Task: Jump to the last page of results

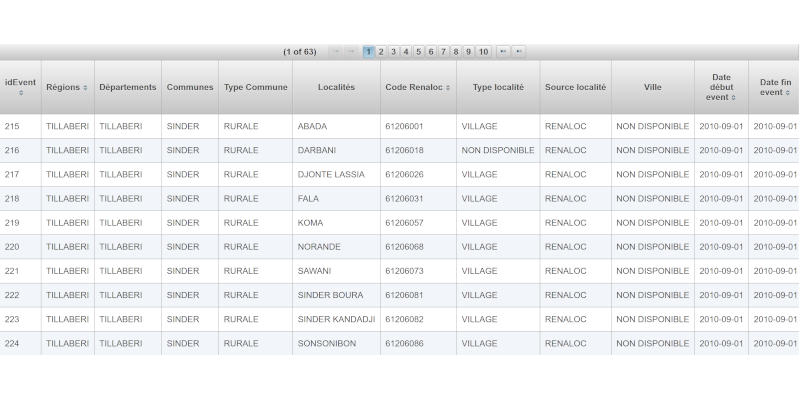Action: (519, 52)
